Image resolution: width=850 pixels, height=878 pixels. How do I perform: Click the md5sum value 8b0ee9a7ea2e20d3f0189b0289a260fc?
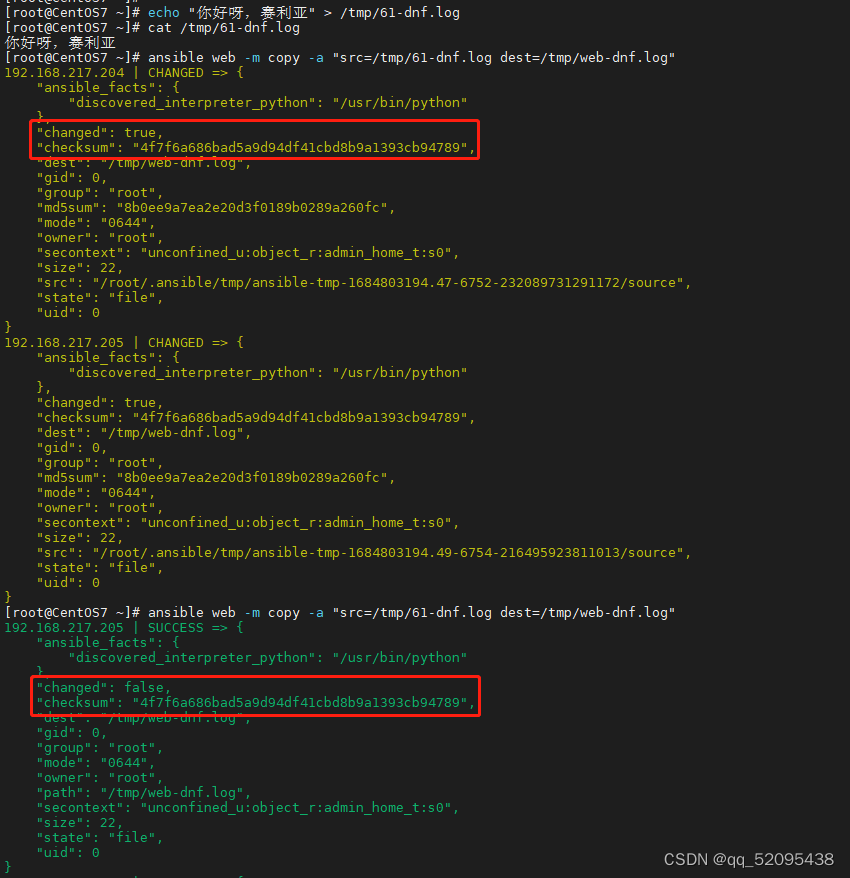tap(250, 207)
